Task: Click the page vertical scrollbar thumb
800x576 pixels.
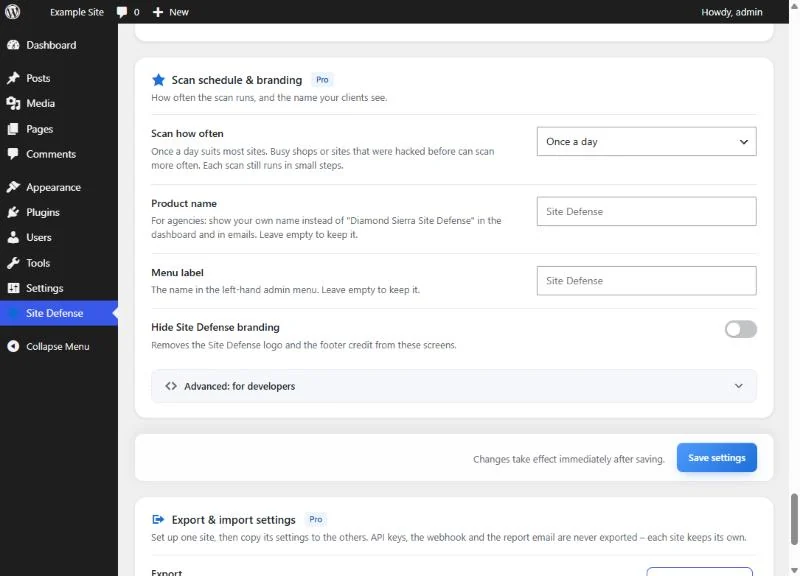Action: (x=794, y=519)
